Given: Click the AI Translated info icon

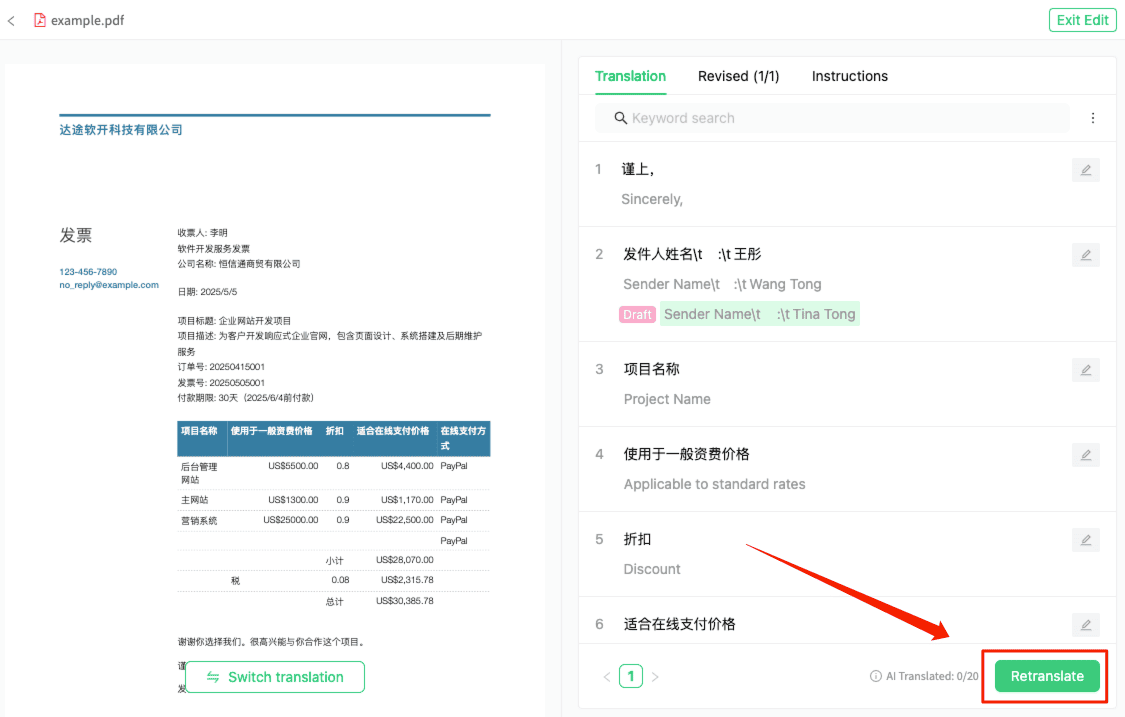Looking at the screenshot, I should coord(876,677).
